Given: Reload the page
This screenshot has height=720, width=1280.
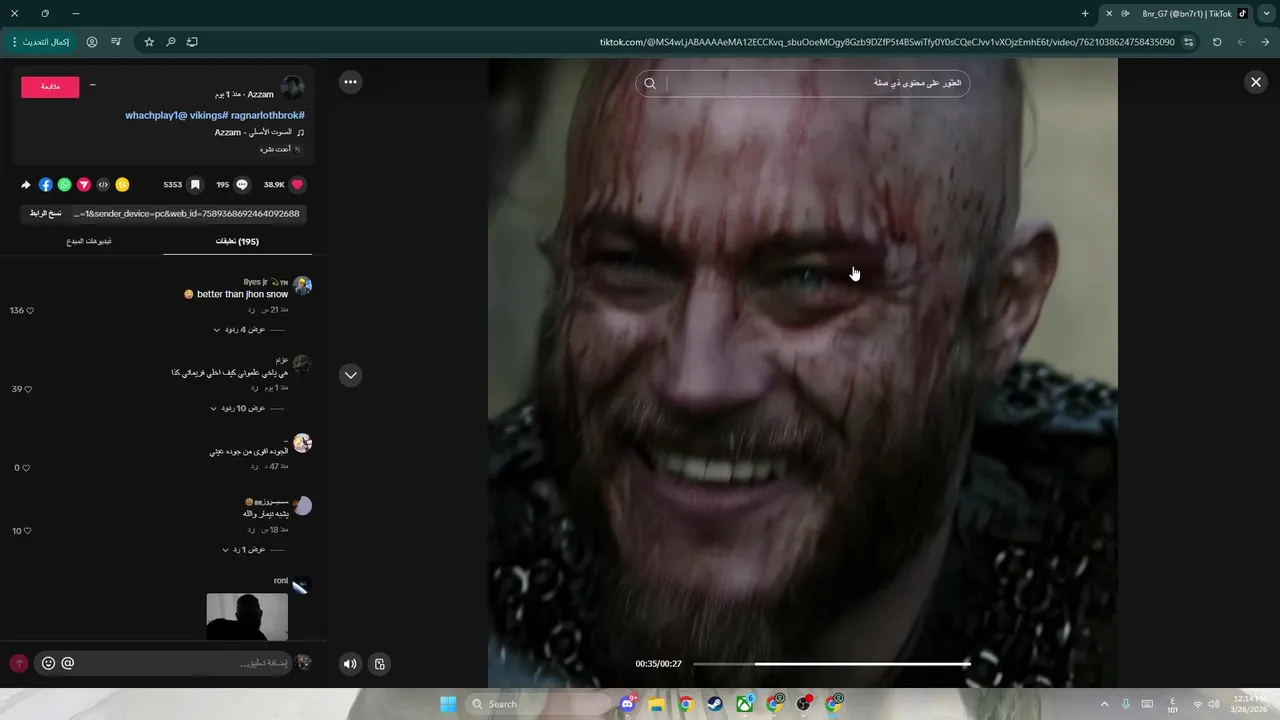Looking at the screenshot, I should pos(1217,42).
